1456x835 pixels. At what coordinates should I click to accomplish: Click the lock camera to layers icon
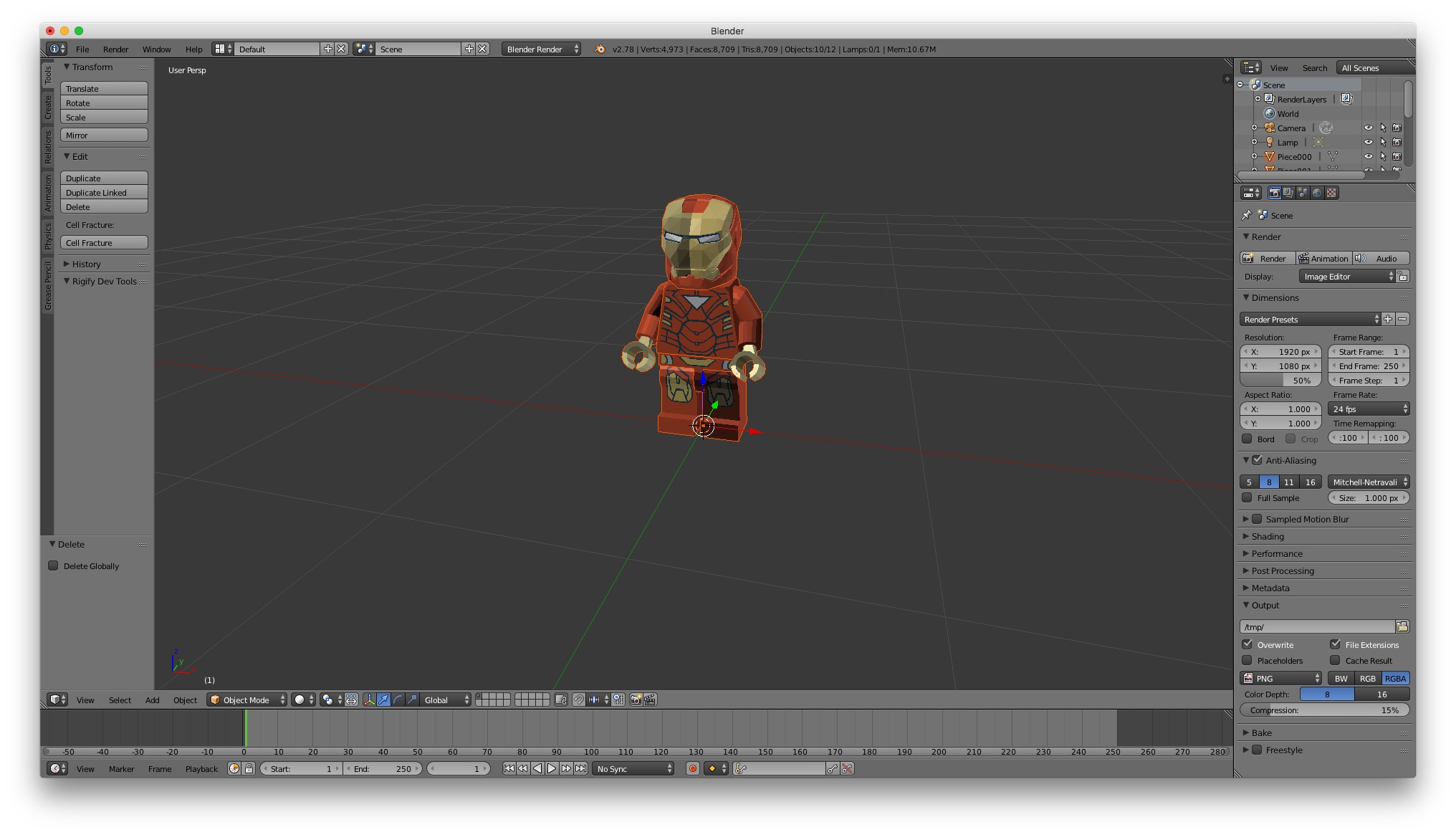pyautogui.click(x=561, y=700)
